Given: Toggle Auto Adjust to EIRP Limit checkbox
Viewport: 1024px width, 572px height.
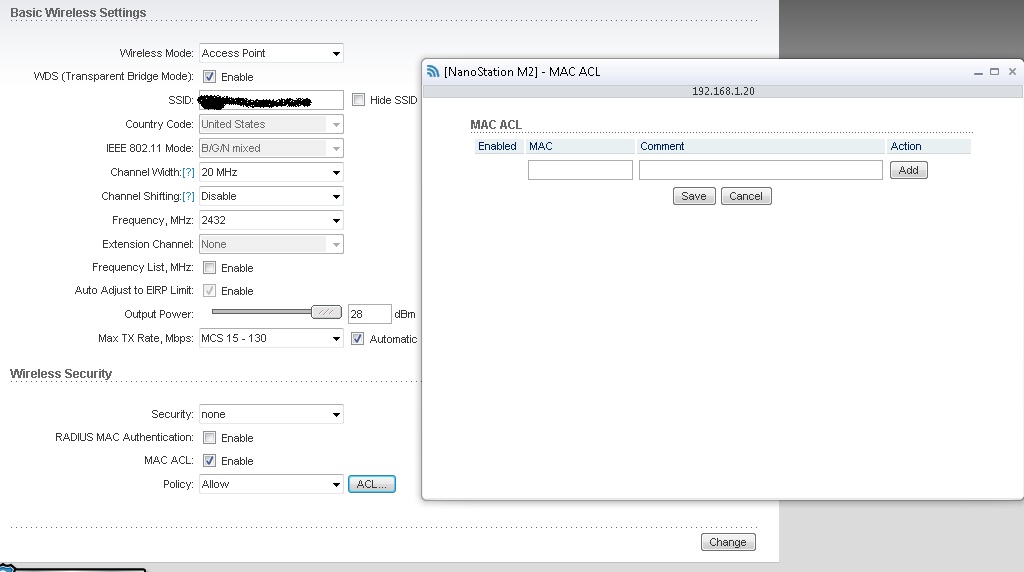Looking at the screenshot, I should tap(209, 291).
